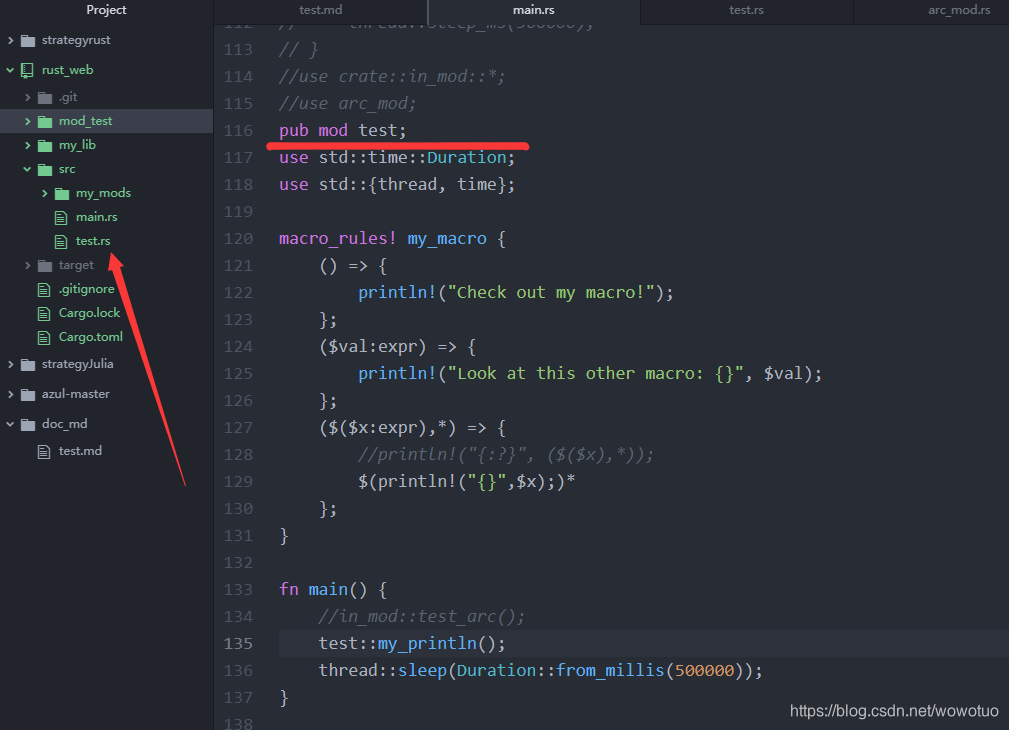Expand the strategyrust folder
Screen dimensions: 1009x730
10,40
